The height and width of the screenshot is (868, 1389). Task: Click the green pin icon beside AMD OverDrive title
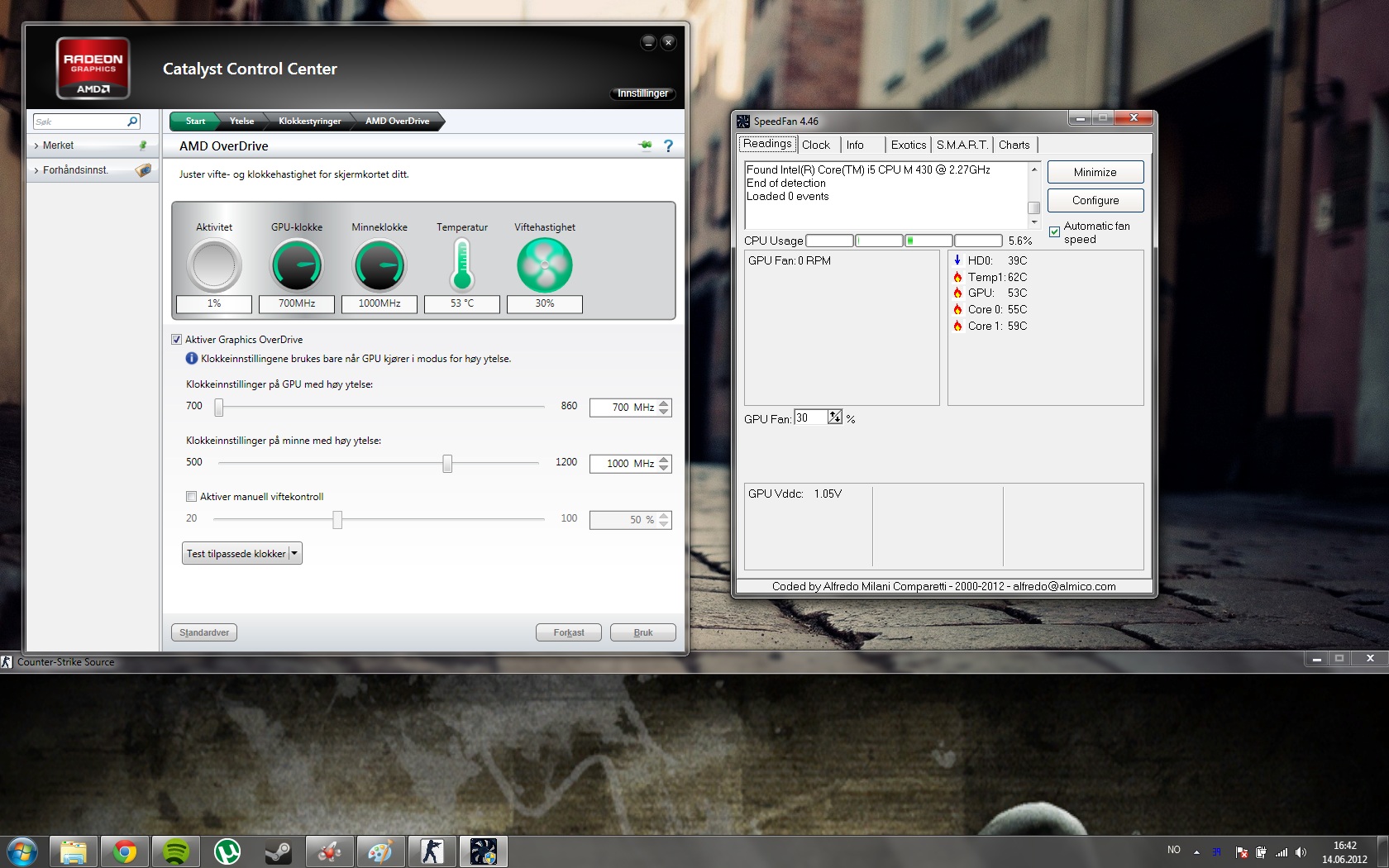[646, 145]
